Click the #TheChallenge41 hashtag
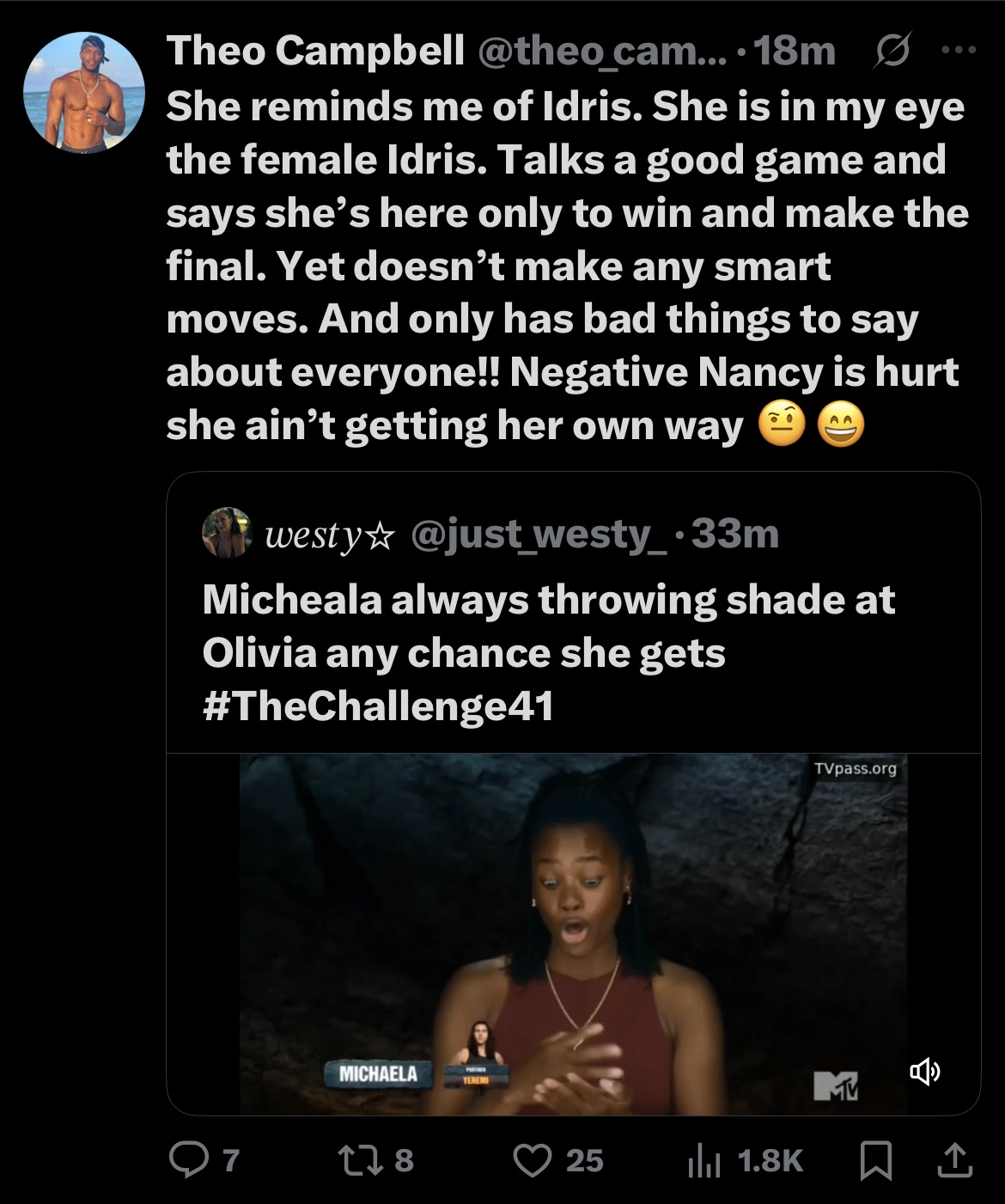The width and height of the screenshot is (1005, 1204). (378, 706)
